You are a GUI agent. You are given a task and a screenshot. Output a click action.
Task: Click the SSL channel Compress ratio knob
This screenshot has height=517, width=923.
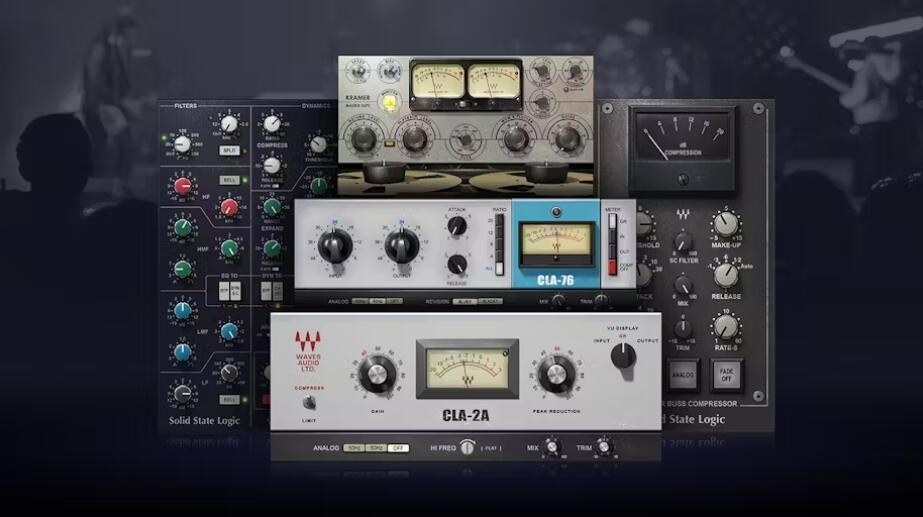tap(271, 124)
